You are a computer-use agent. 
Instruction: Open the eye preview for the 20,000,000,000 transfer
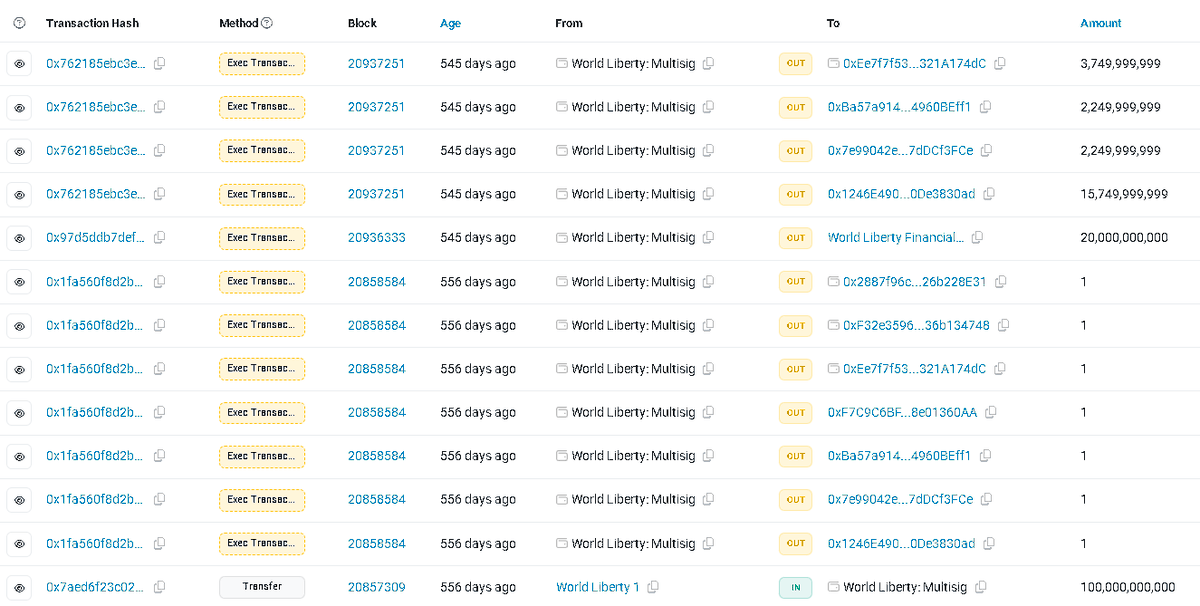[x=19, y=238]
